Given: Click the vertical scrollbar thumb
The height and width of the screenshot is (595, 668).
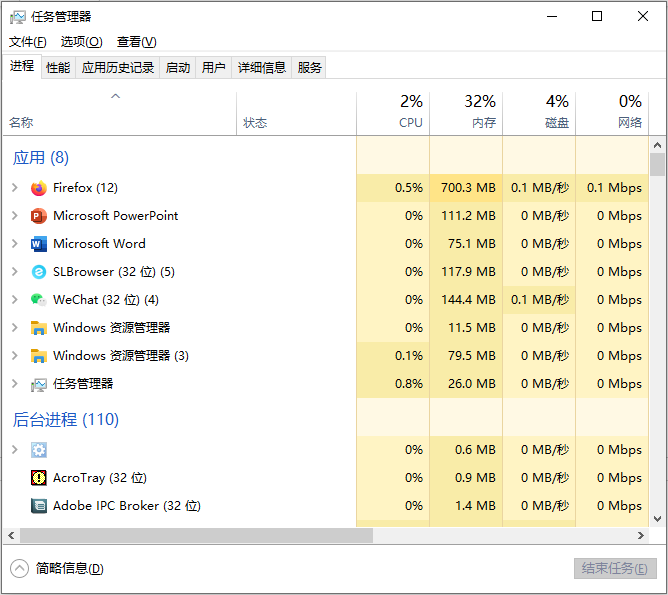Looking at the screenshot, I should 657,164.
